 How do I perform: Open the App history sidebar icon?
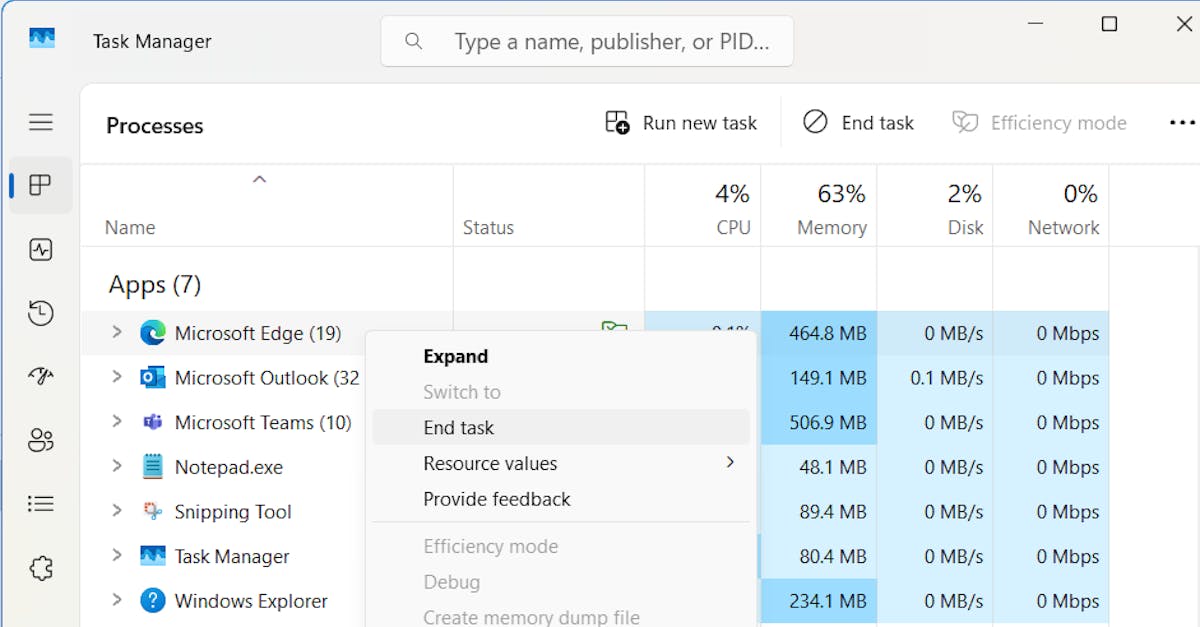click(x=41, y=313)
